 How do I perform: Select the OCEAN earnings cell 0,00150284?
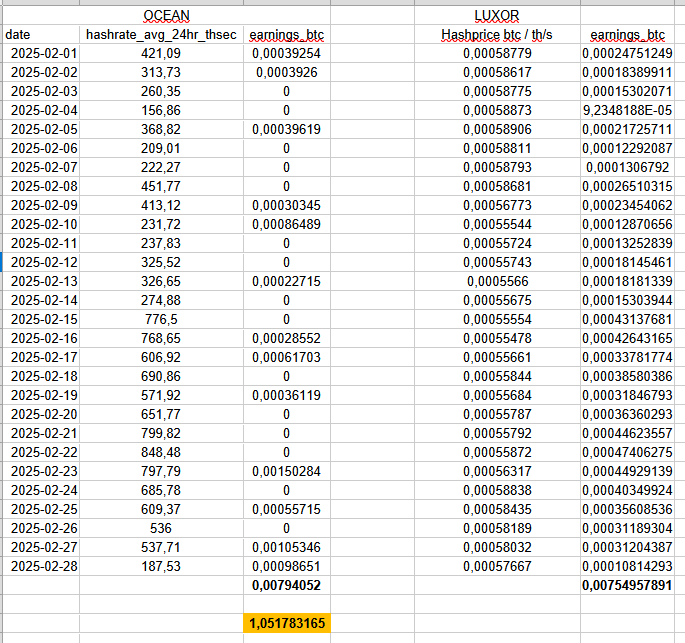(286, 471)
